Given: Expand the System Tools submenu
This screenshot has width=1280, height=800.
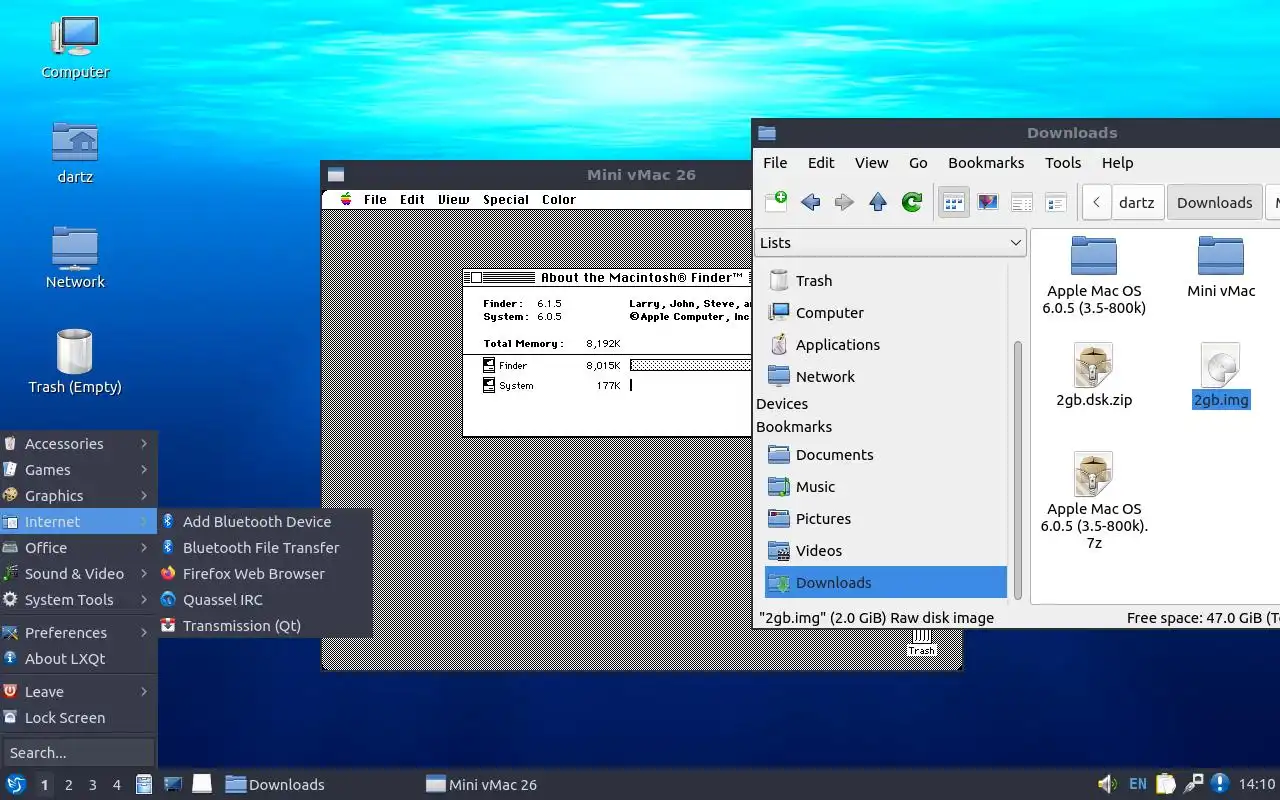Looking at the screenshot, I should pyautogui.click(x=79, y=600).
